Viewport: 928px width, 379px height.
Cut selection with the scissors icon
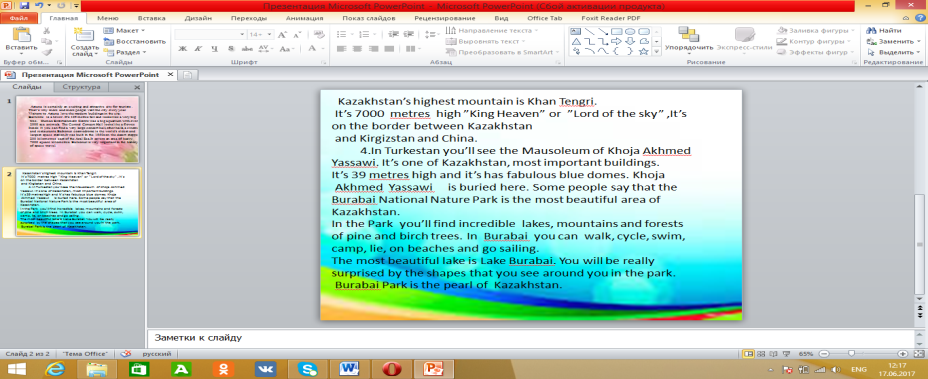(47, 31)
